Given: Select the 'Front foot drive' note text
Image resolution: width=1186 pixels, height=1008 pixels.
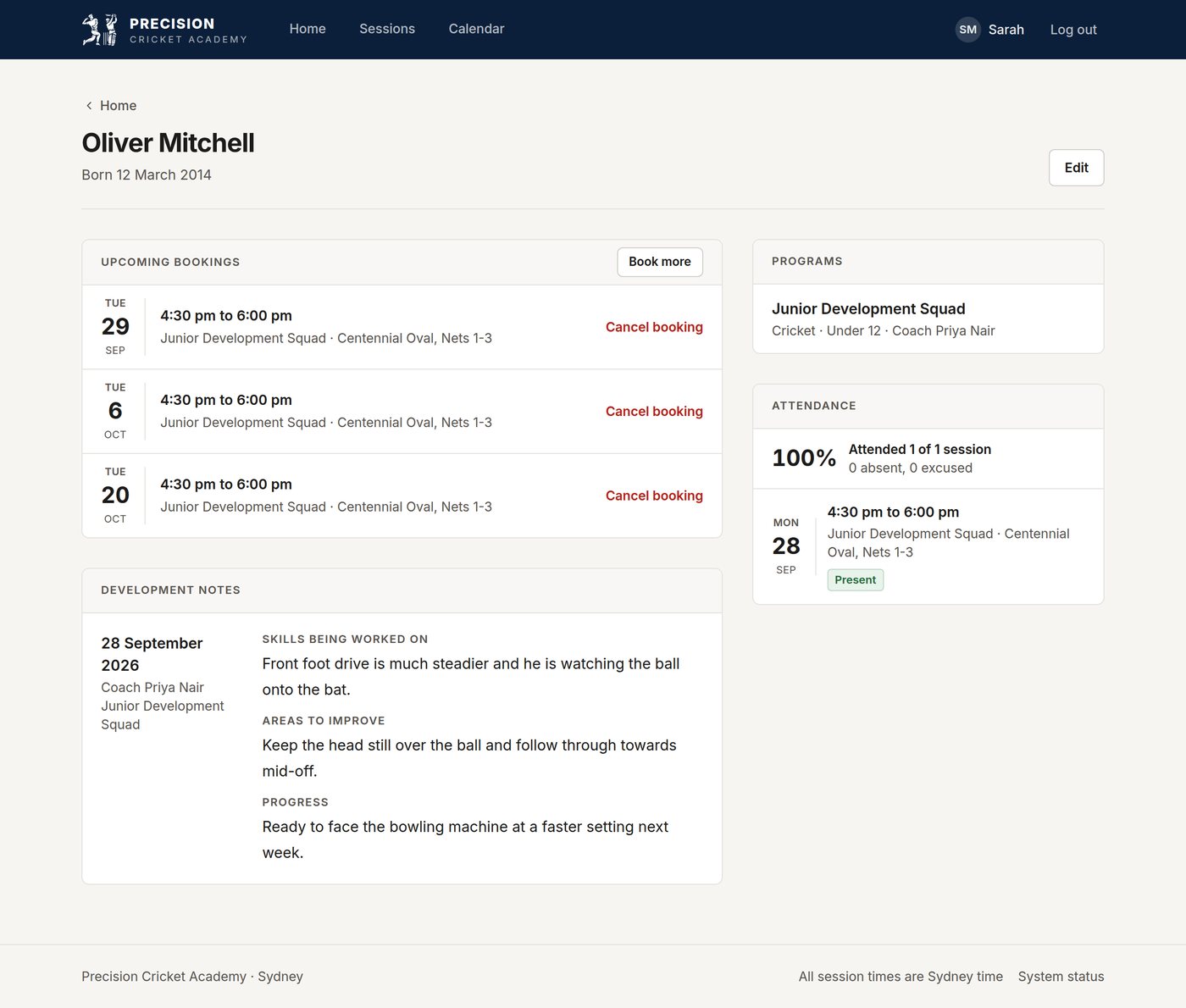Looking at the screenshot, I should click(471, 677).
